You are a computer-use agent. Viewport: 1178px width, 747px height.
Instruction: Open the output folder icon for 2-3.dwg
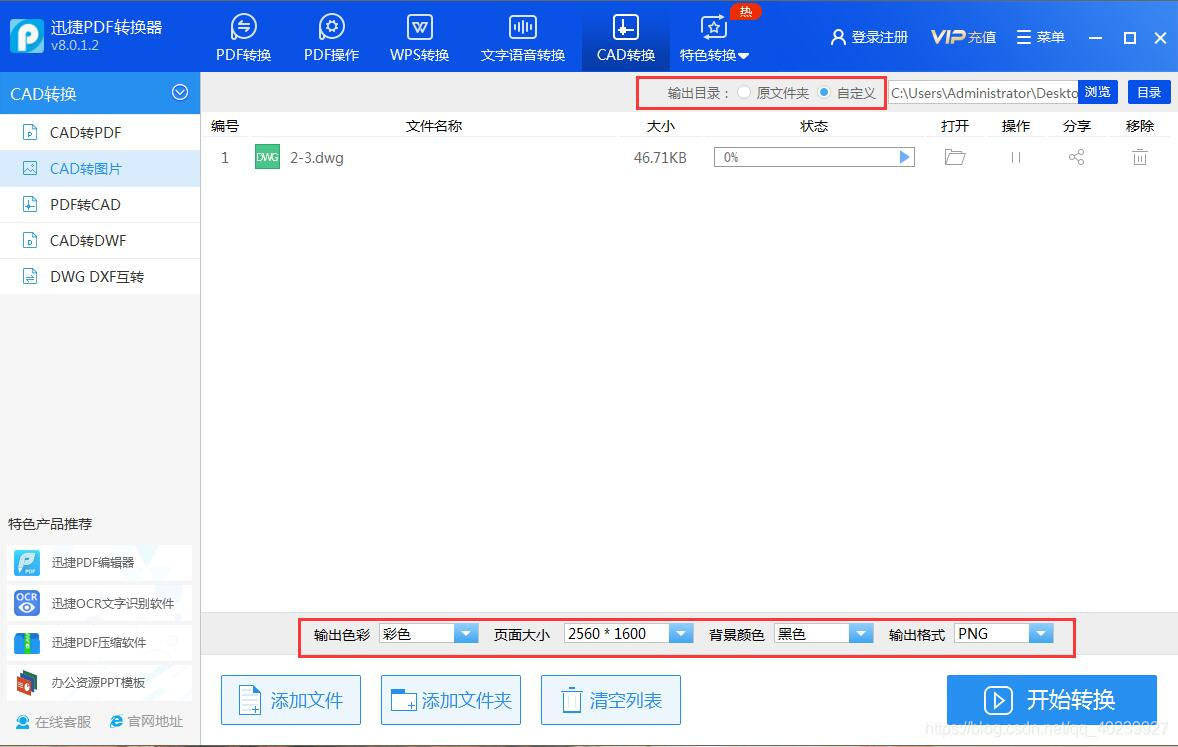(x=955, y=157)
